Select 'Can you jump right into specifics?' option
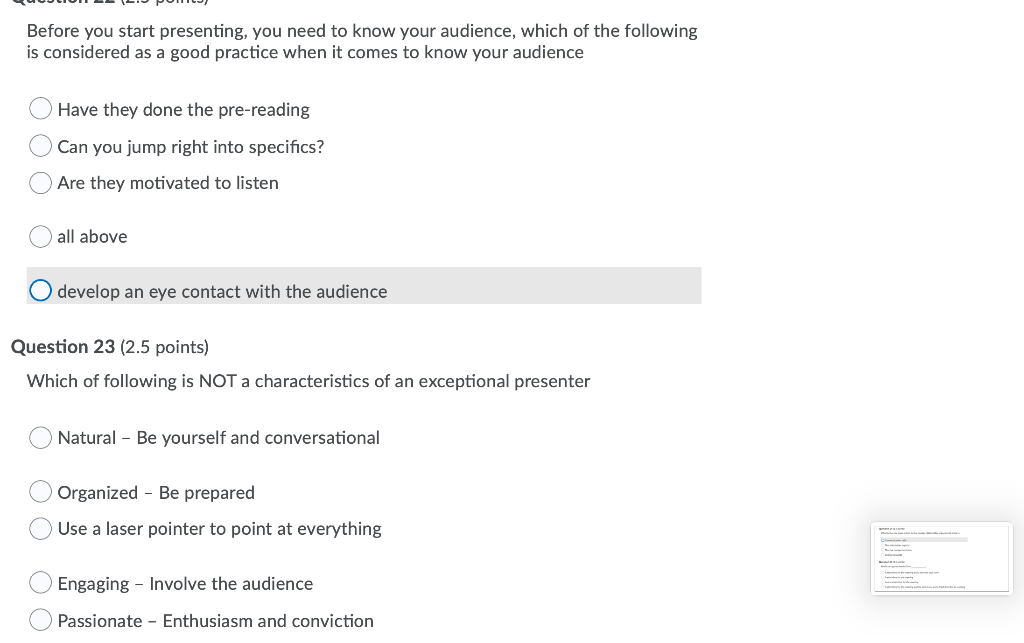This screenshot has width=1024, height=643. coord(40,145)
